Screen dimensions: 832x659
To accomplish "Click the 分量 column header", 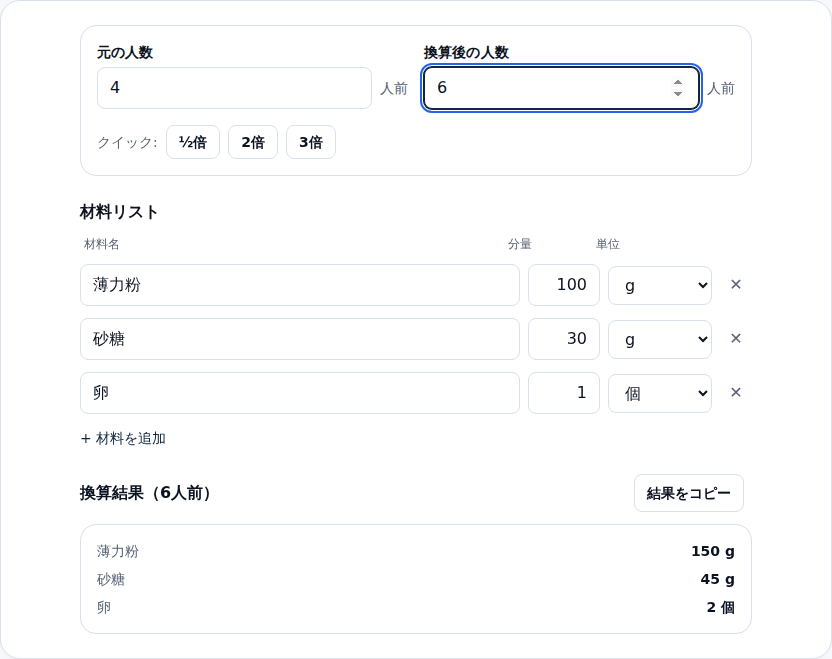I will [x=519, y=244].
